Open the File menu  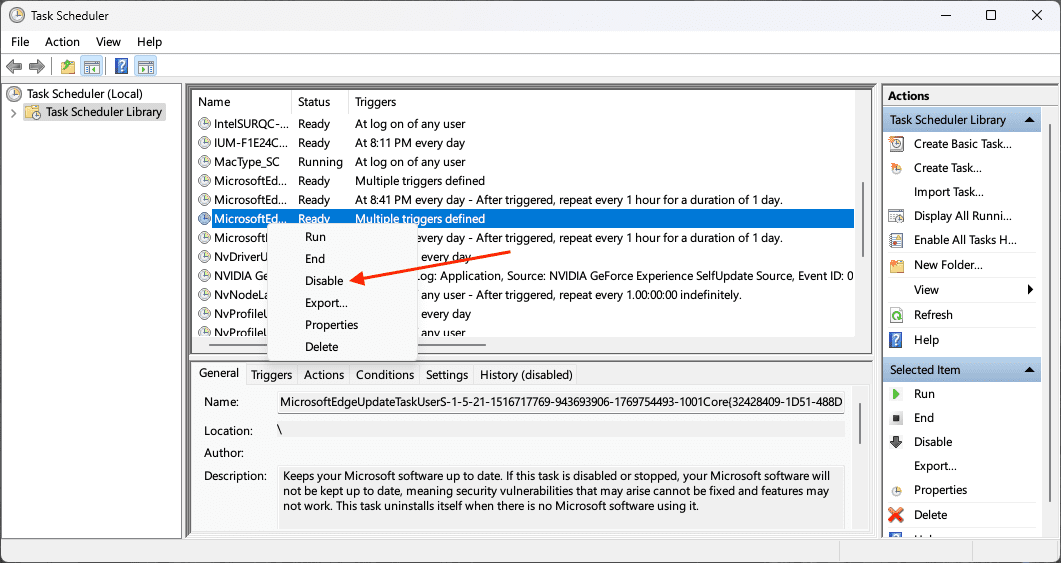[20, 41]
